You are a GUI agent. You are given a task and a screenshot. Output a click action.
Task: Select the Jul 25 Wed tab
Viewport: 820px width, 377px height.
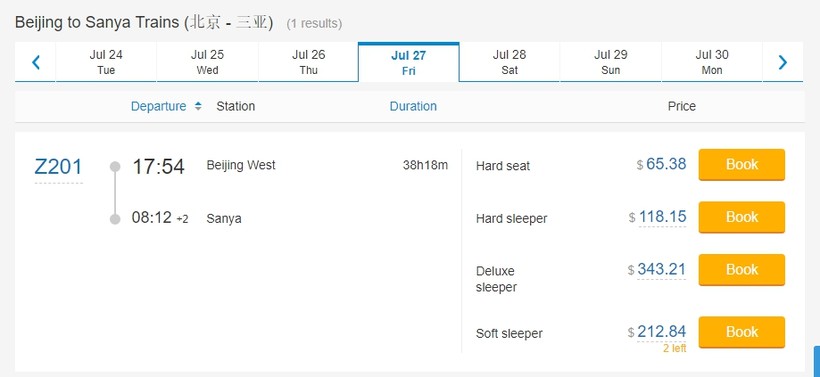coord(208,62)
